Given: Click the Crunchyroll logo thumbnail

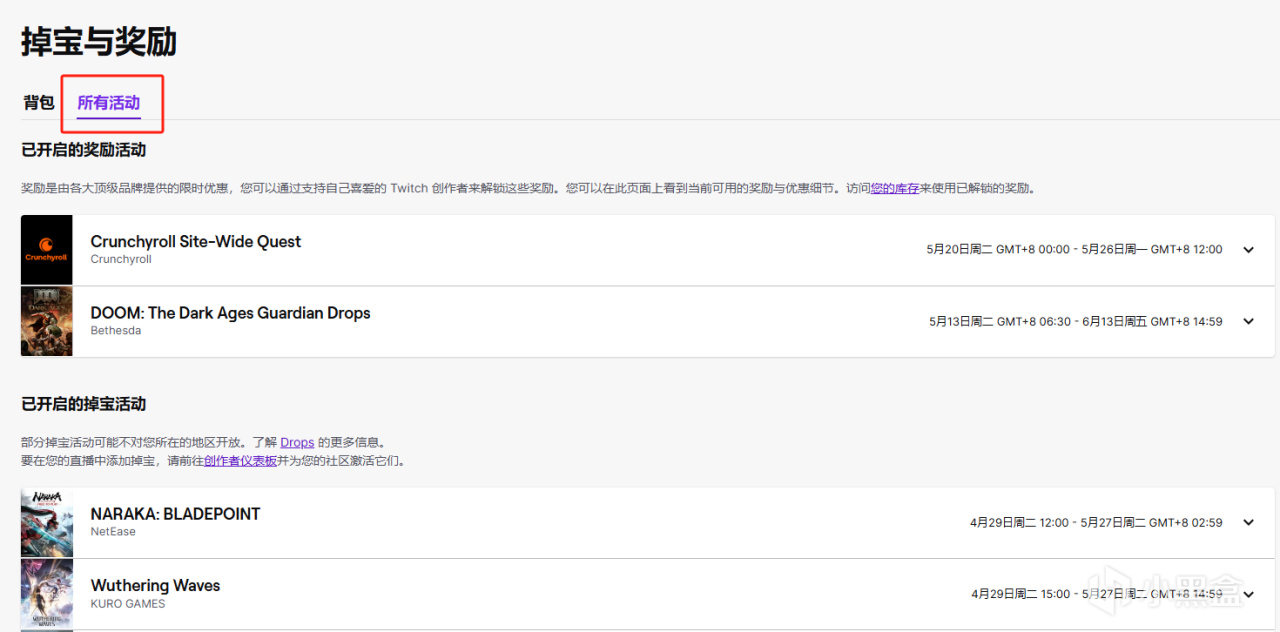Looking at the screenshot, I should click(47, 250).
